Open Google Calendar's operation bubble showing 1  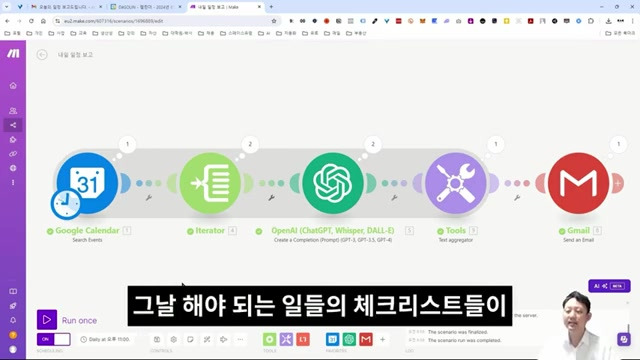coord(127,144)
